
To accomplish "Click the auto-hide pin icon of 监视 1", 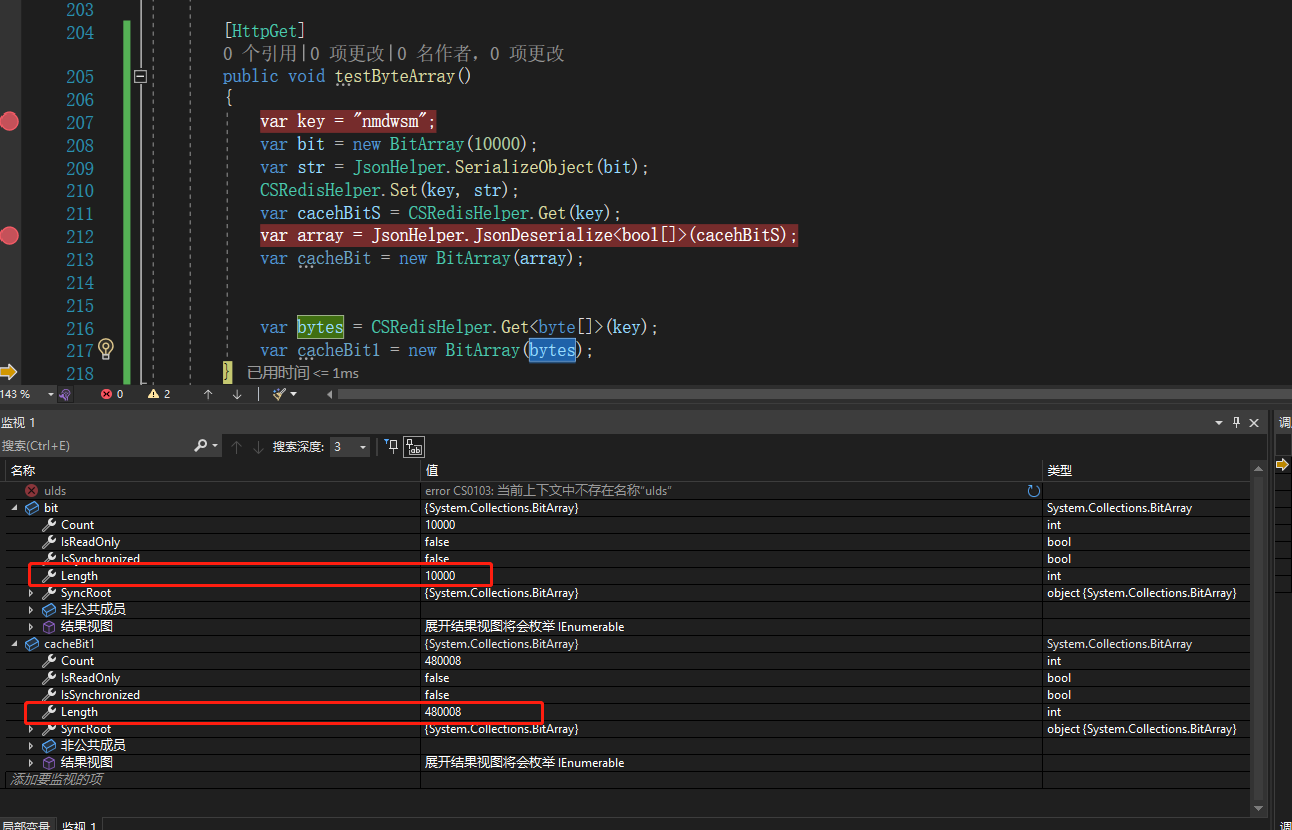I will click(1236, 423).
